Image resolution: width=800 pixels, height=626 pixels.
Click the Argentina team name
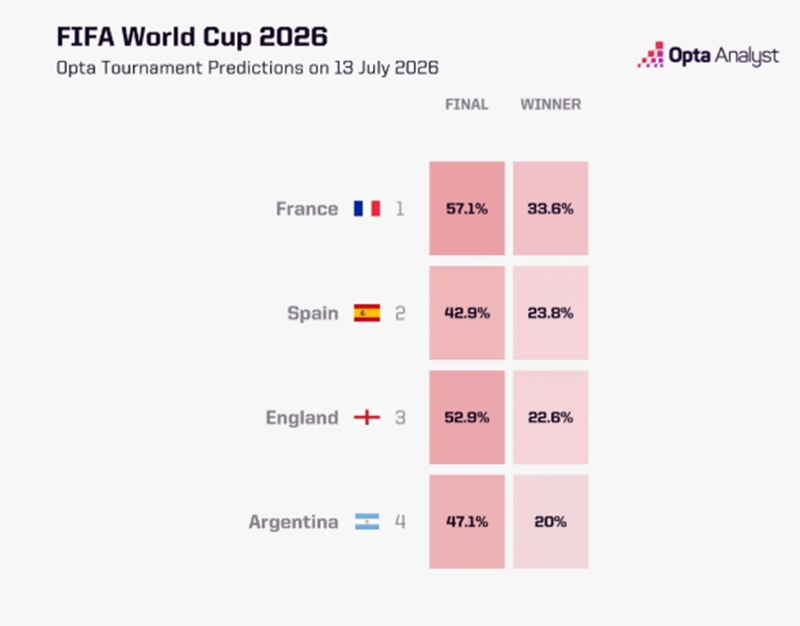tap(293, 522)
